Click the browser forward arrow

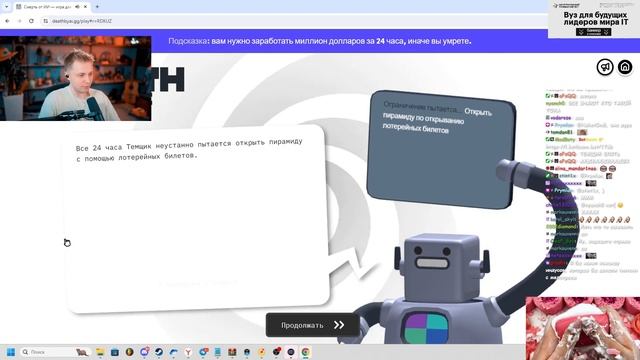click(19, 21)
